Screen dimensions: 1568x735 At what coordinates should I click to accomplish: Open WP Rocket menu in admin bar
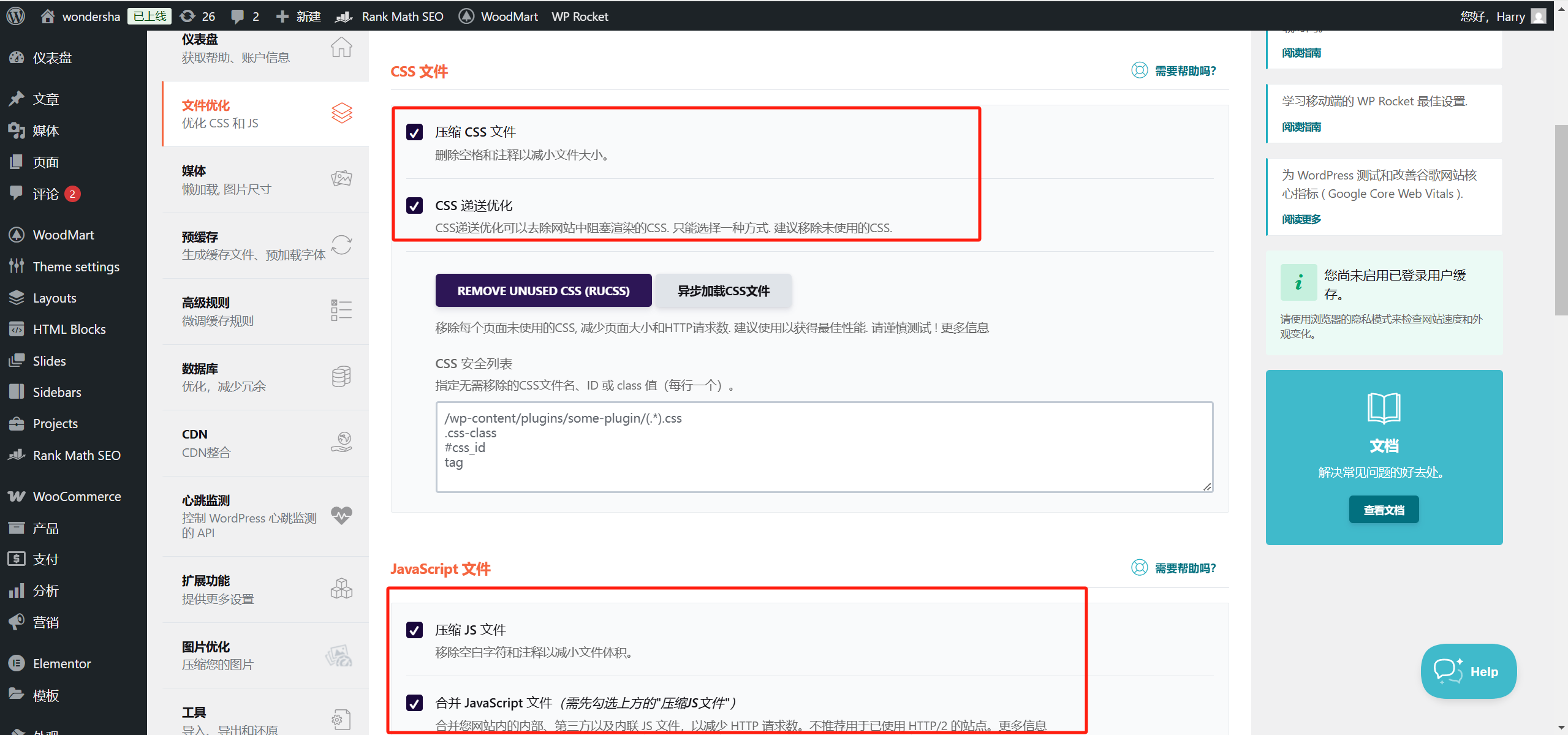tap(580, 17)
